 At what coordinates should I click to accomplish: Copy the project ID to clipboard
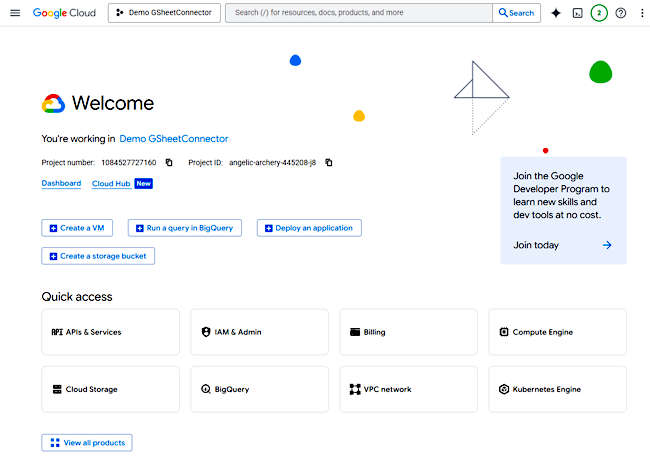point(328,162)
